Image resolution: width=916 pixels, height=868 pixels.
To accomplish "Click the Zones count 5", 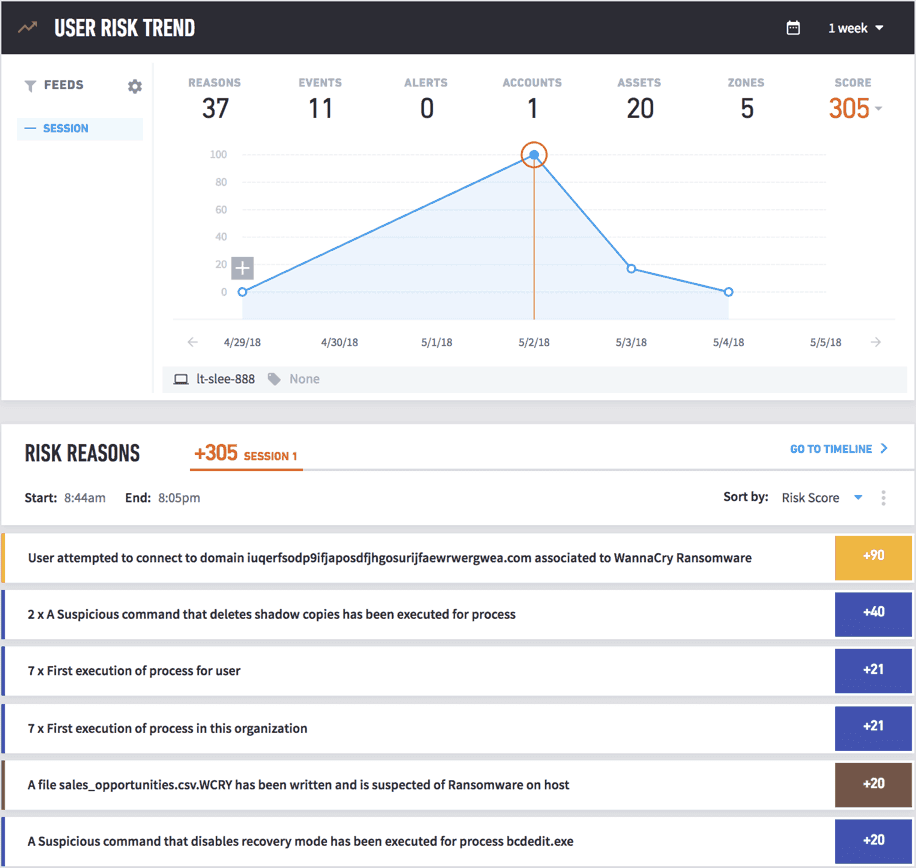I will tap(747, 109).
